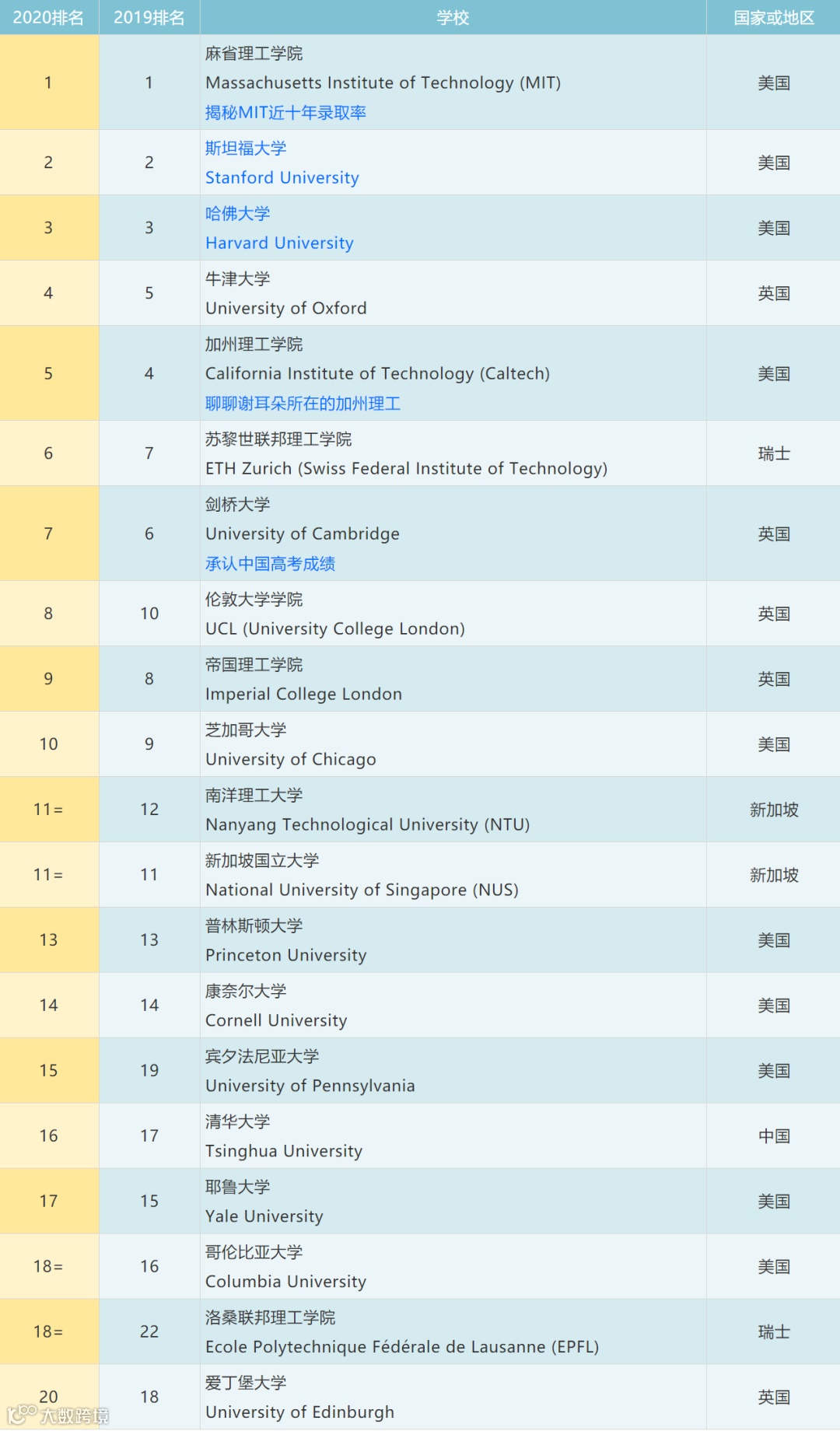Select the text 耶鲁大学

(x=238, y=1188)
